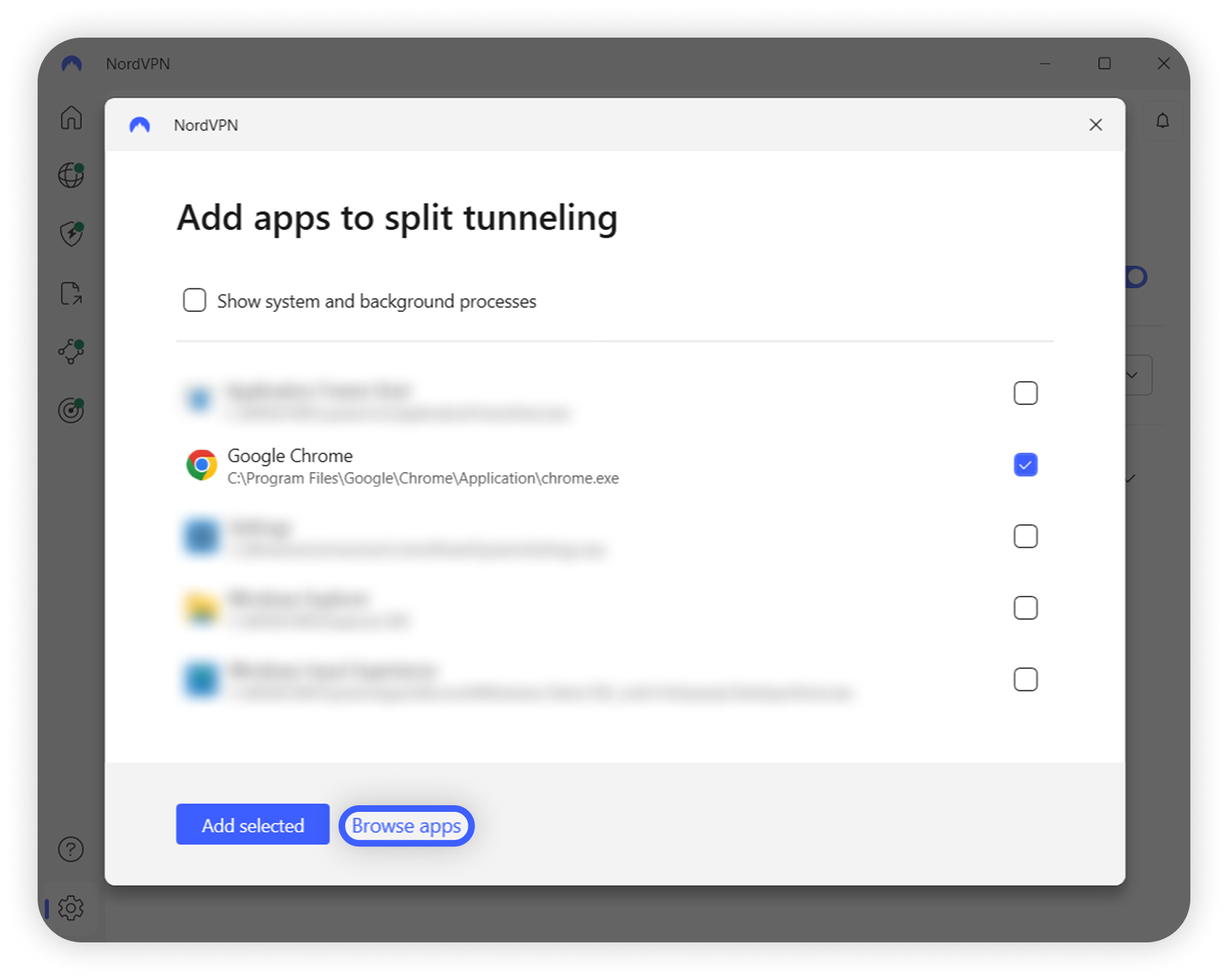Click the notification bell icon

point(1162,120)
